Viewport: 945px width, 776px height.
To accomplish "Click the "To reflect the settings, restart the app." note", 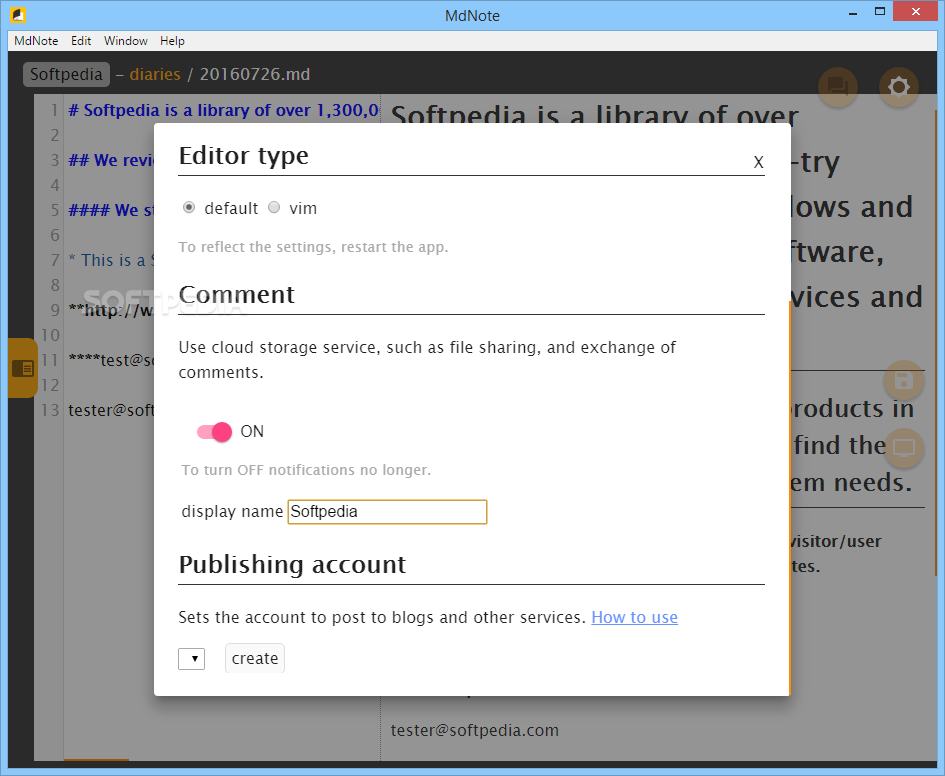I will tap(313, 247).
